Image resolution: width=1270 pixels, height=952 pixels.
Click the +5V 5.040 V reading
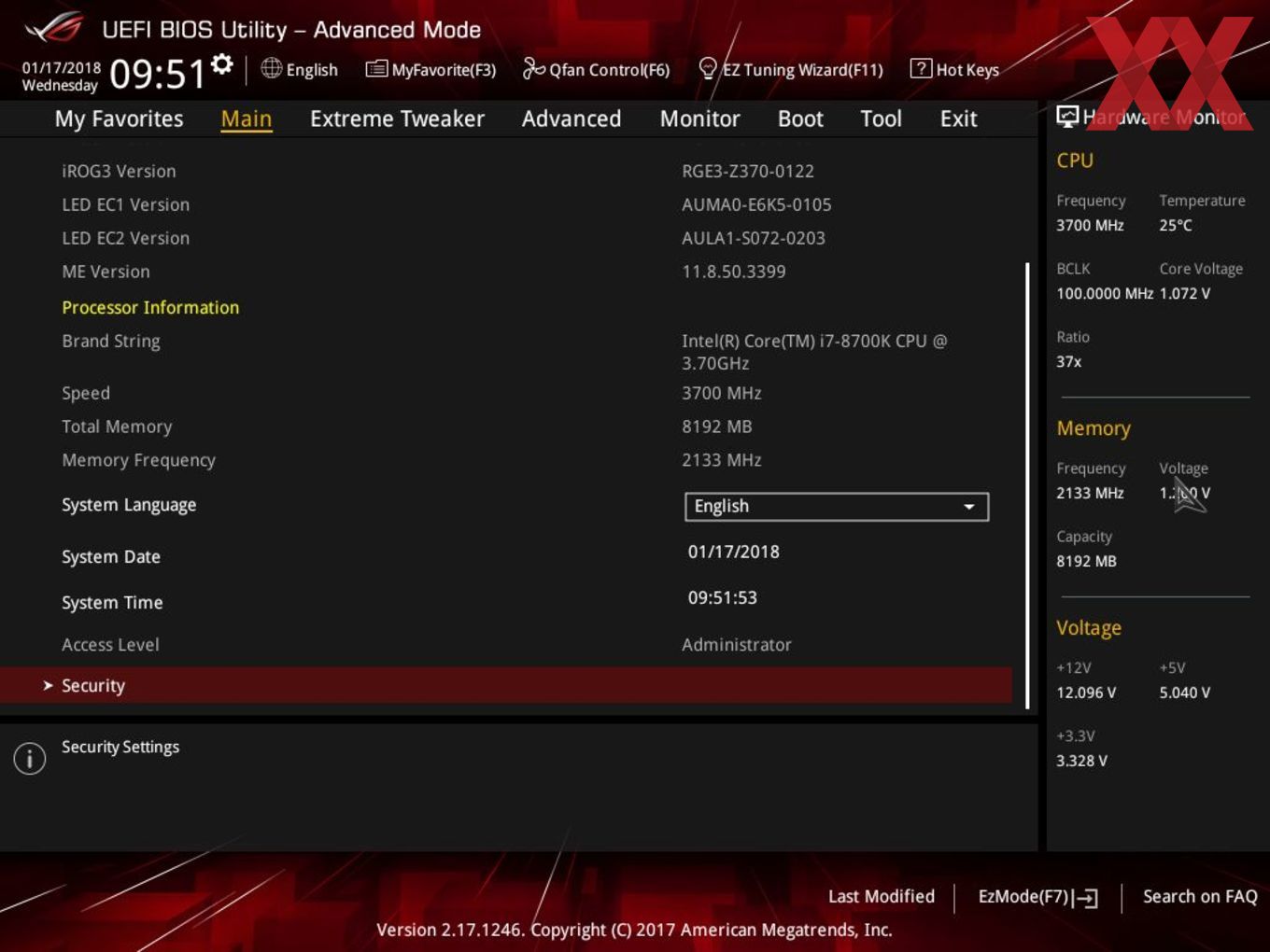pyautogui.click(x=1185, y=693)
